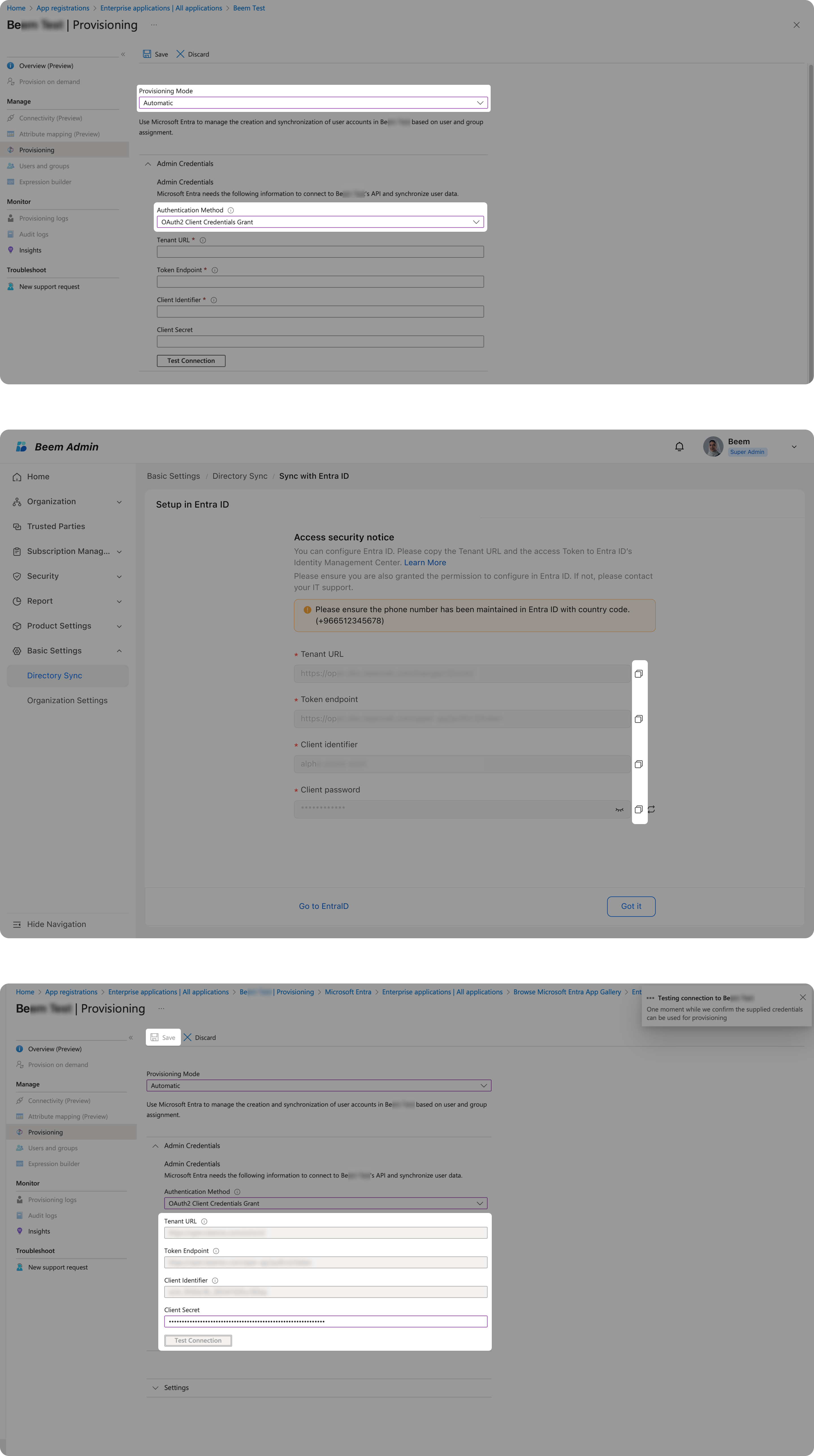Click the Beem user avatar photo
Image resolution: width=814 pixels, height=1456 pixels.
[713, 447]
